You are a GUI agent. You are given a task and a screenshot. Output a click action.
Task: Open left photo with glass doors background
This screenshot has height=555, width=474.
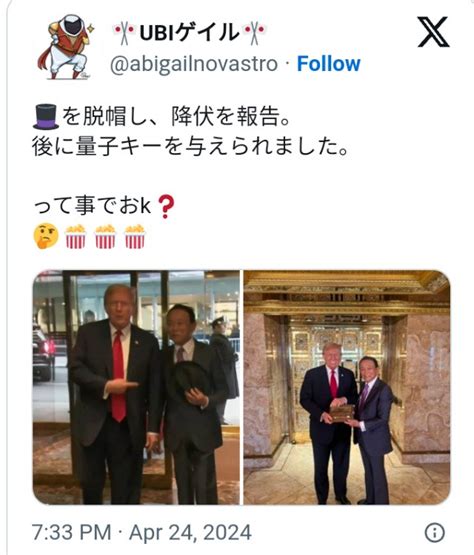136,387
